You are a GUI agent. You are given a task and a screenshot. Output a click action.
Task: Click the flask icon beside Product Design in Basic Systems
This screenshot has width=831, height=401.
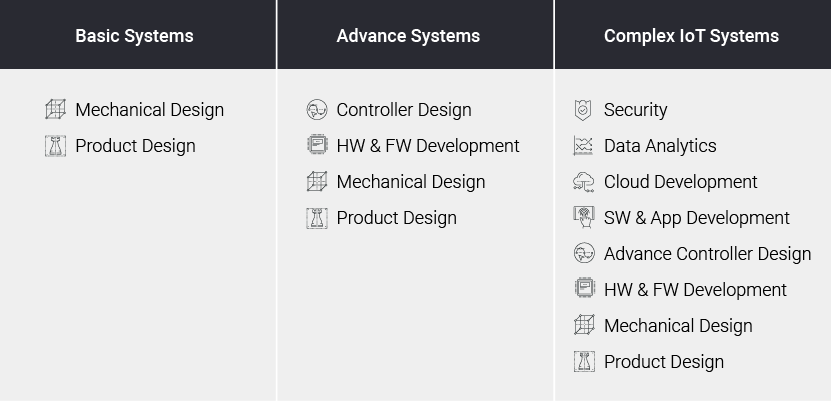click(x=55, y=146)
